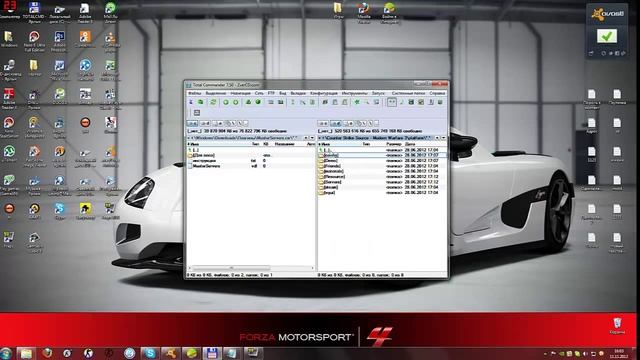Open the Навигация menu
This screenshot has width=640, height=360.
coord(240,93)
